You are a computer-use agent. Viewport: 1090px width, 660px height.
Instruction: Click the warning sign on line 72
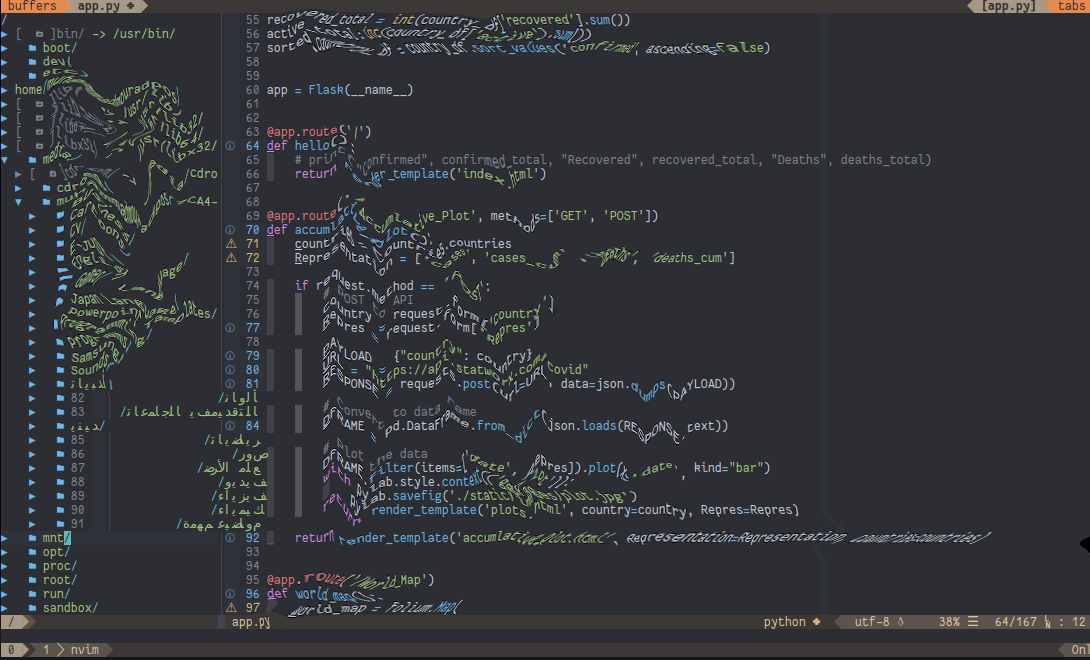pos(231,257)
